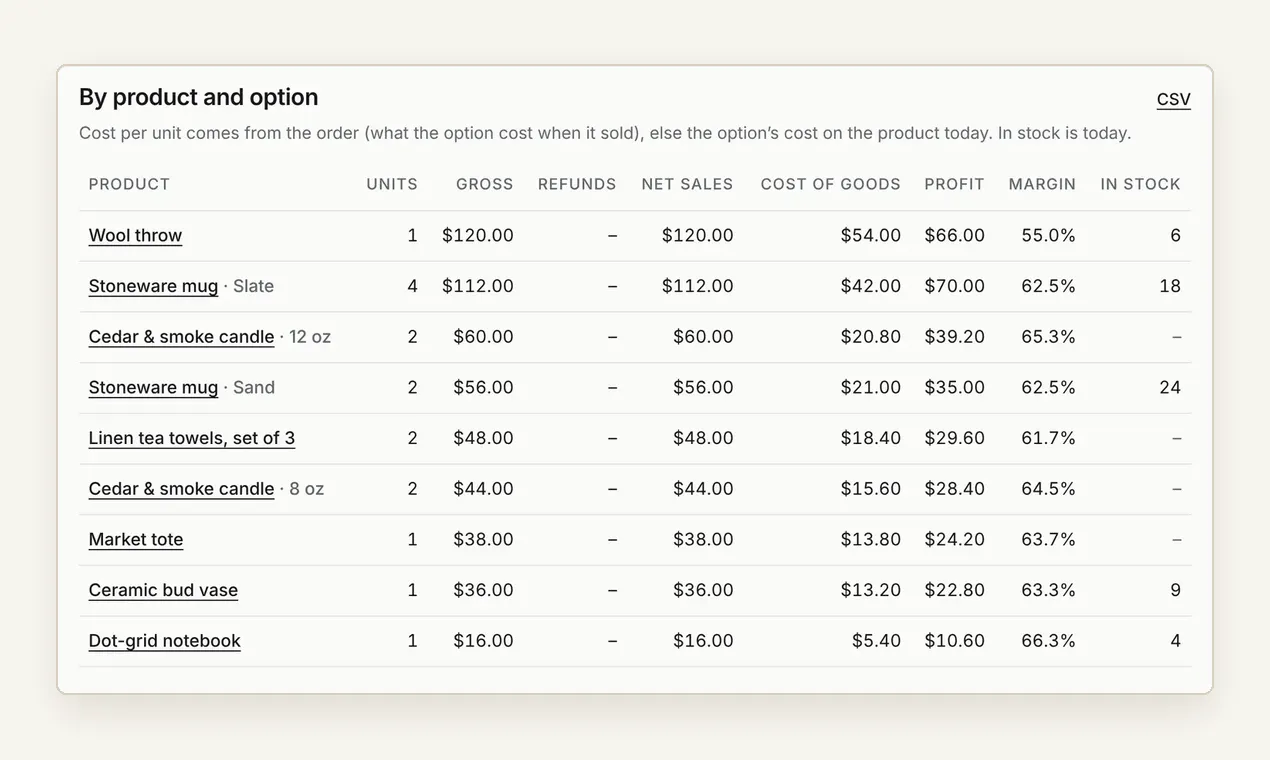
Task: Click the 64.5% margin value
Action: 1048,489
